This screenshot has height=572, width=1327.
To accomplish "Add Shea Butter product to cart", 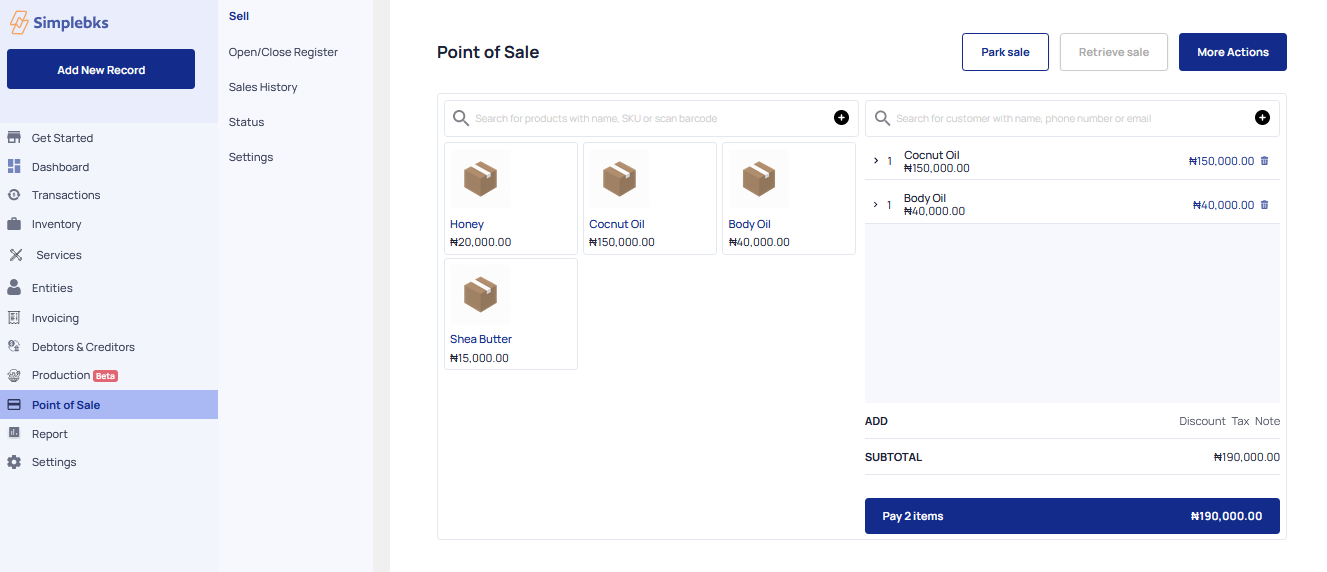I will click(x=511, y=314).
